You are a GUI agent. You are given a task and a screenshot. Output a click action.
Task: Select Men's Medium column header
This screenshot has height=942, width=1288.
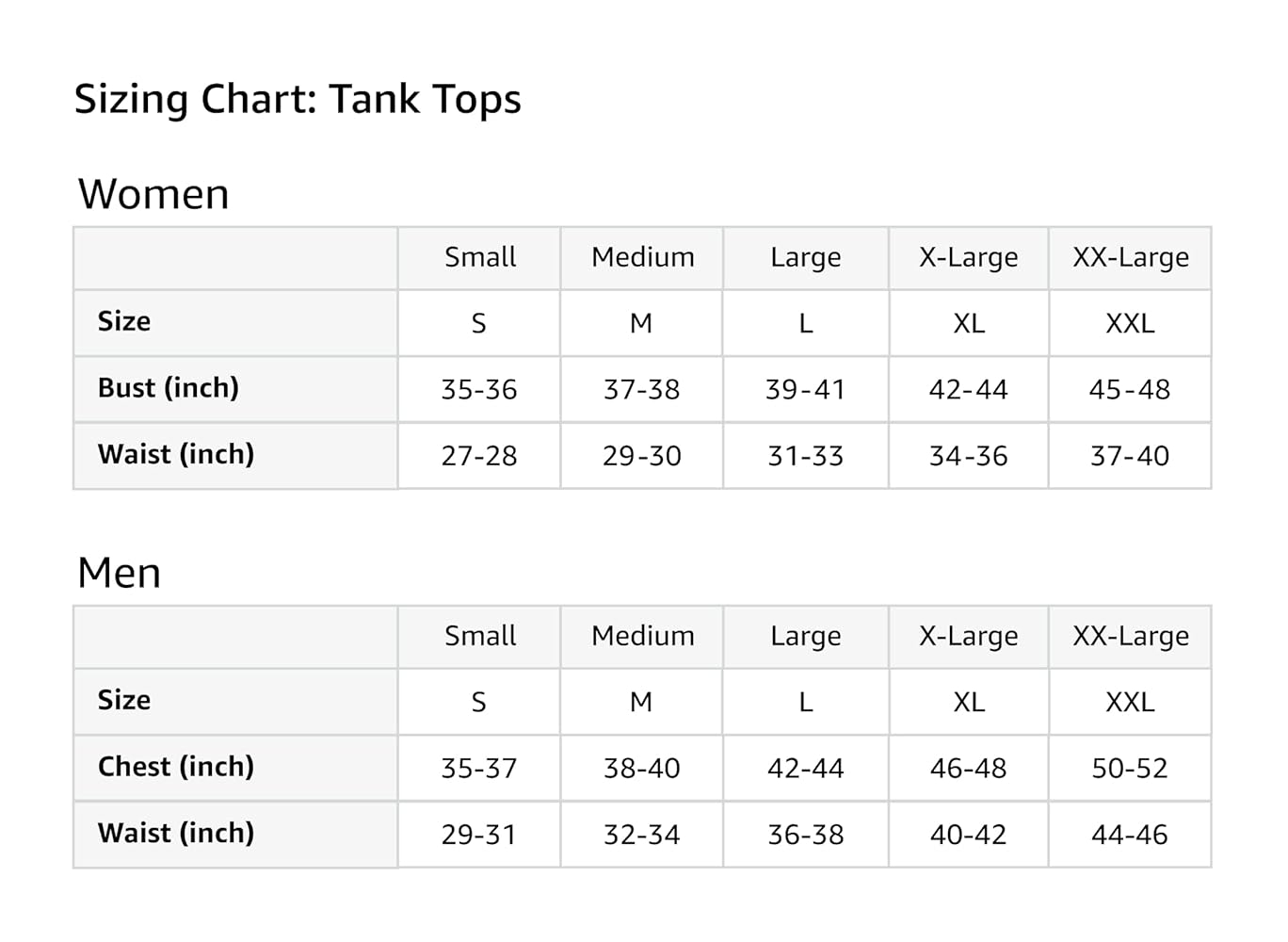(x=642, y=636)
